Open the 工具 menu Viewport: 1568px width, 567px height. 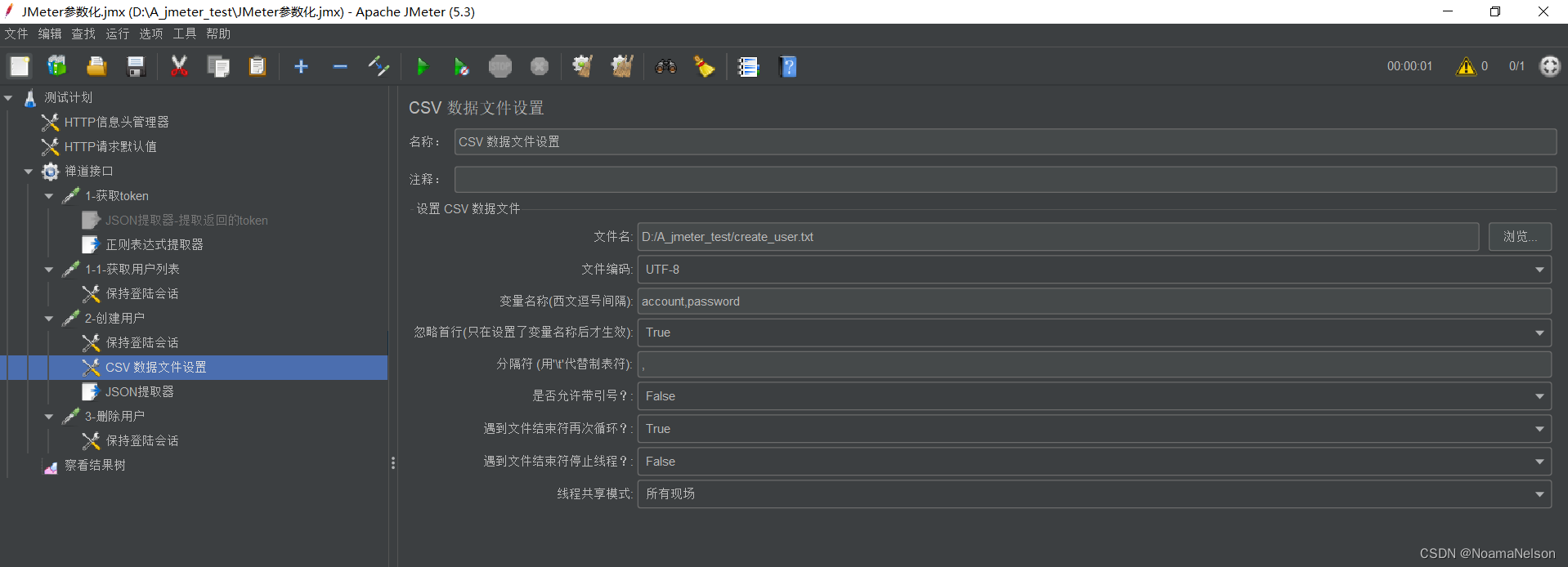(185, 33)
